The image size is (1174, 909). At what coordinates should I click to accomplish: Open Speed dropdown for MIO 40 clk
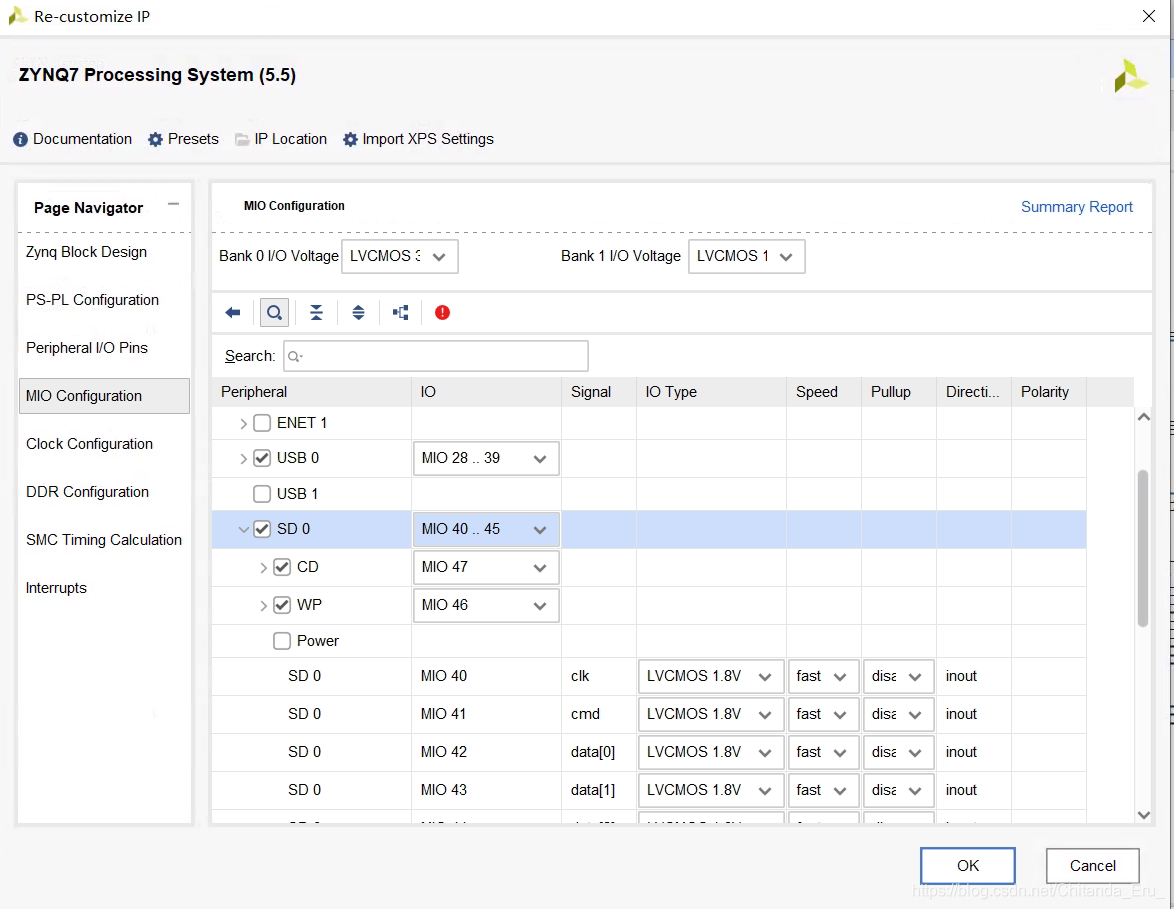coord(823,676)
